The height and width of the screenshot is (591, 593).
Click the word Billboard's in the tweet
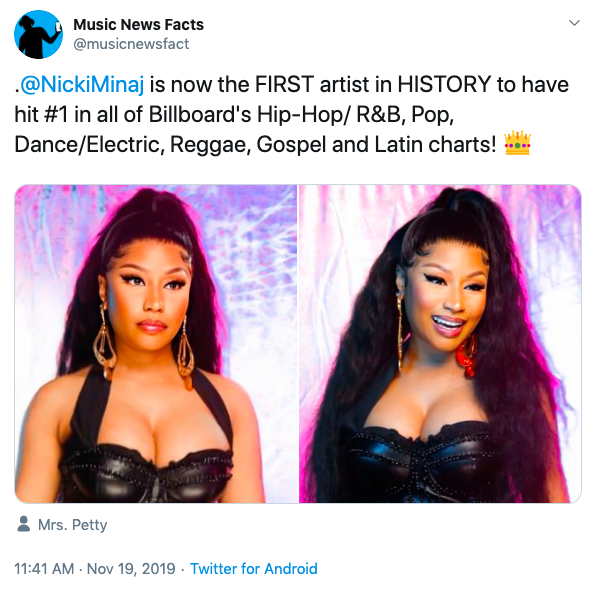(x=200, y=114)
